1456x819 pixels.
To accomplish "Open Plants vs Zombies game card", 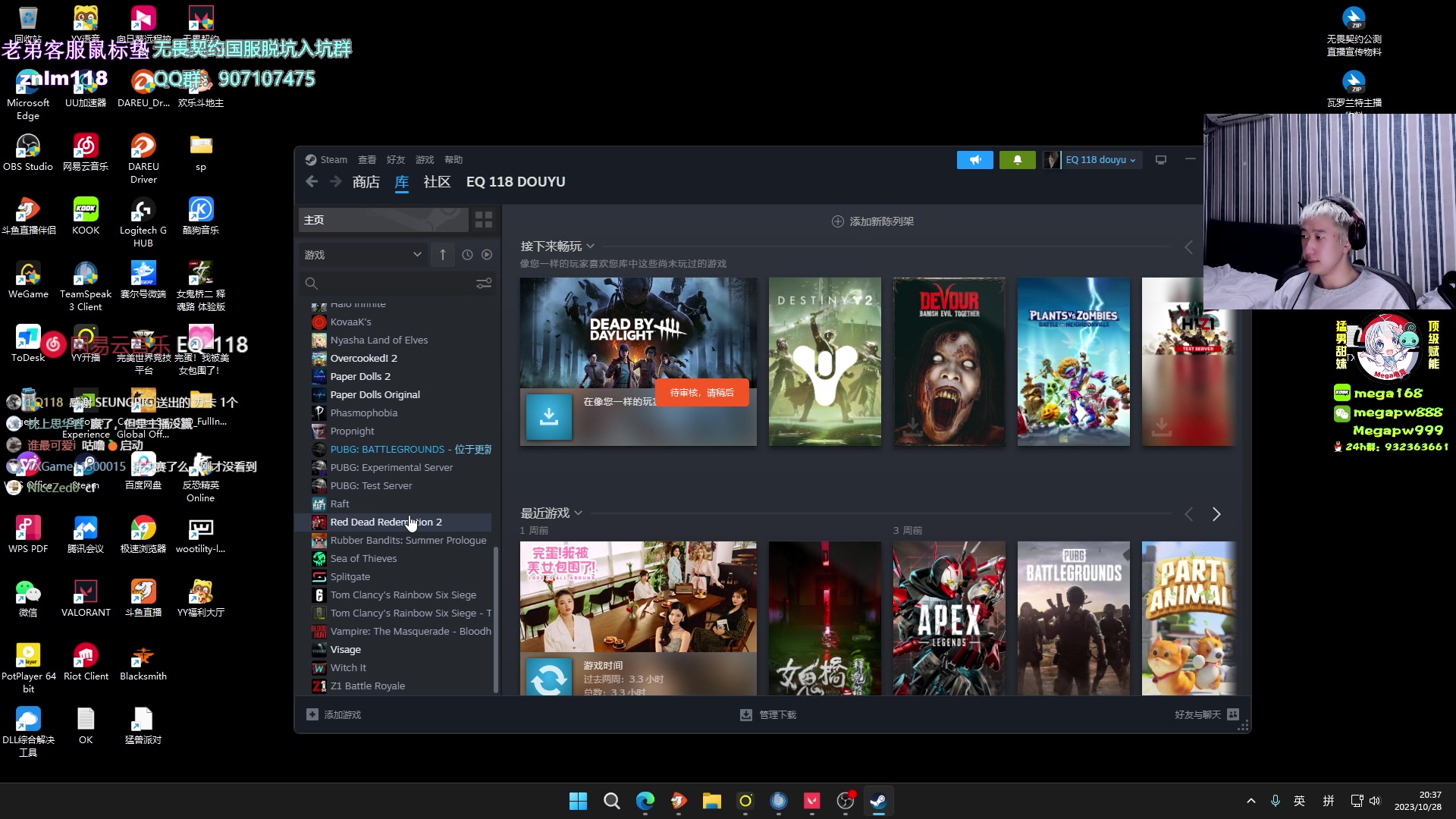I will point(1074,362).
